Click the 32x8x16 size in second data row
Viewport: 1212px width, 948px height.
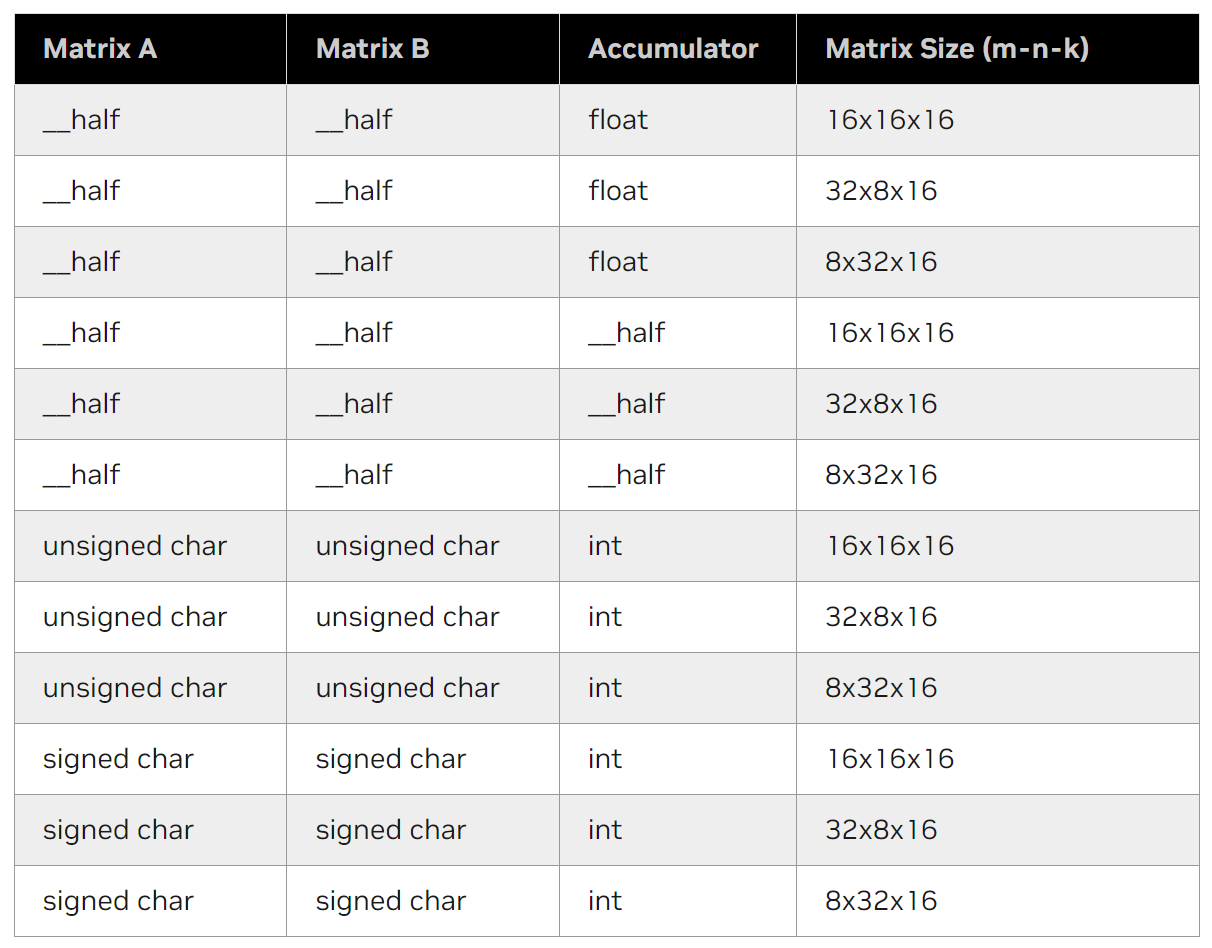881,191
